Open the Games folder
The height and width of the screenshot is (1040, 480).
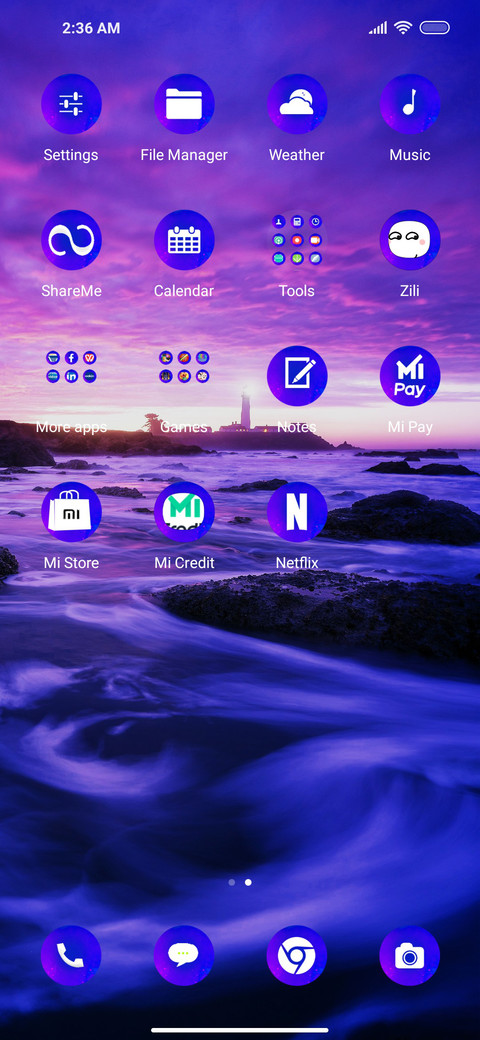point(184,367)
